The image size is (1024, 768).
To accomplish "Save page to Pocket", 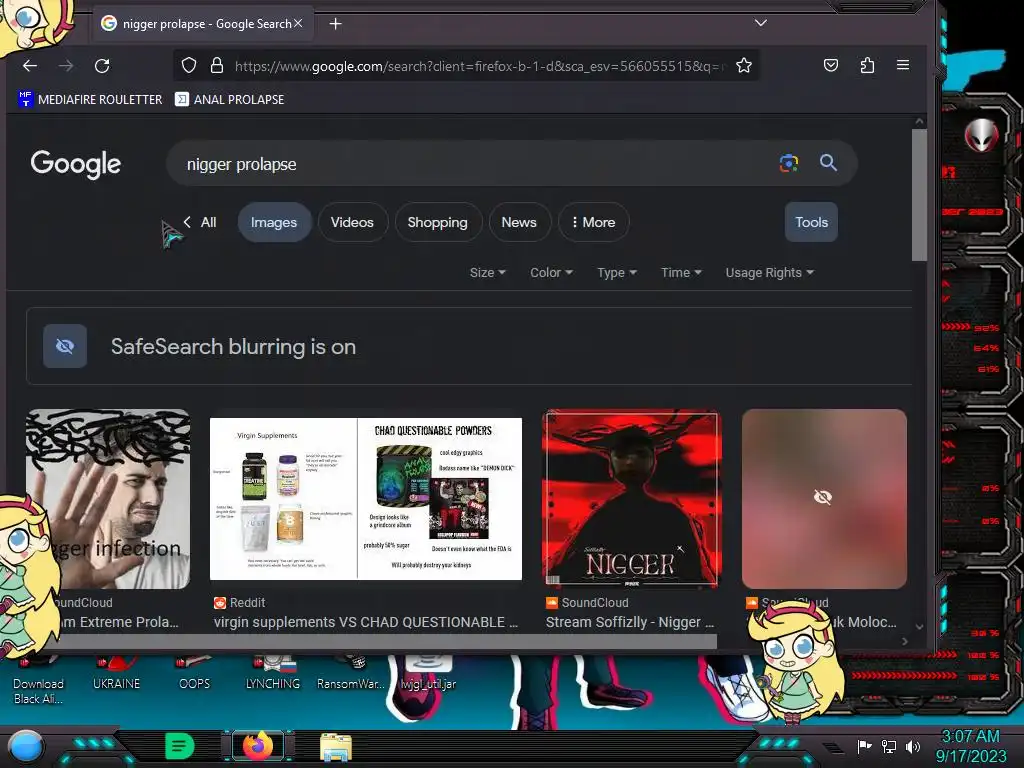I will [831, 65].
